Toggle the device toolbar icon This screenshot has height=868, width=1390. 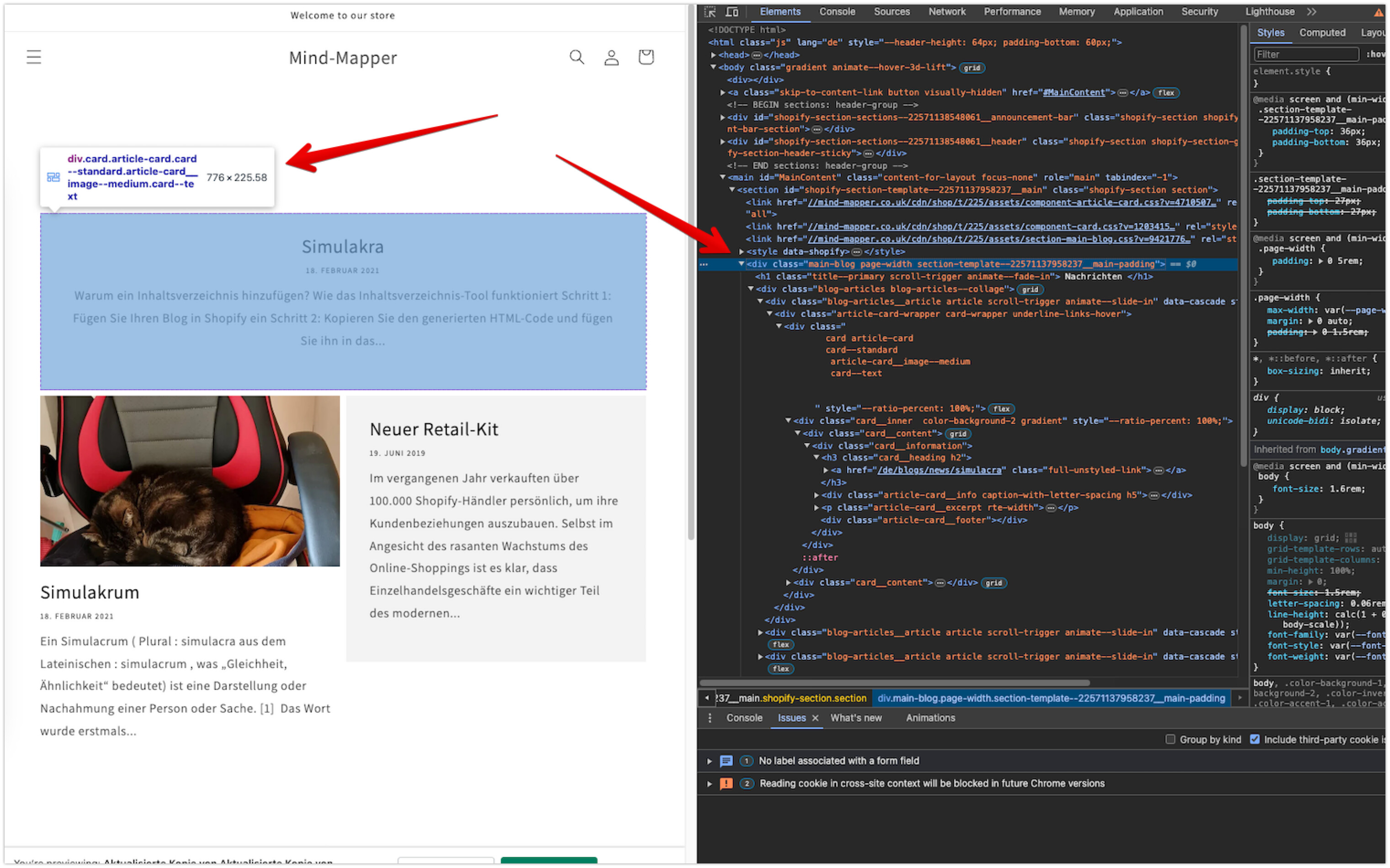(732, 11)
